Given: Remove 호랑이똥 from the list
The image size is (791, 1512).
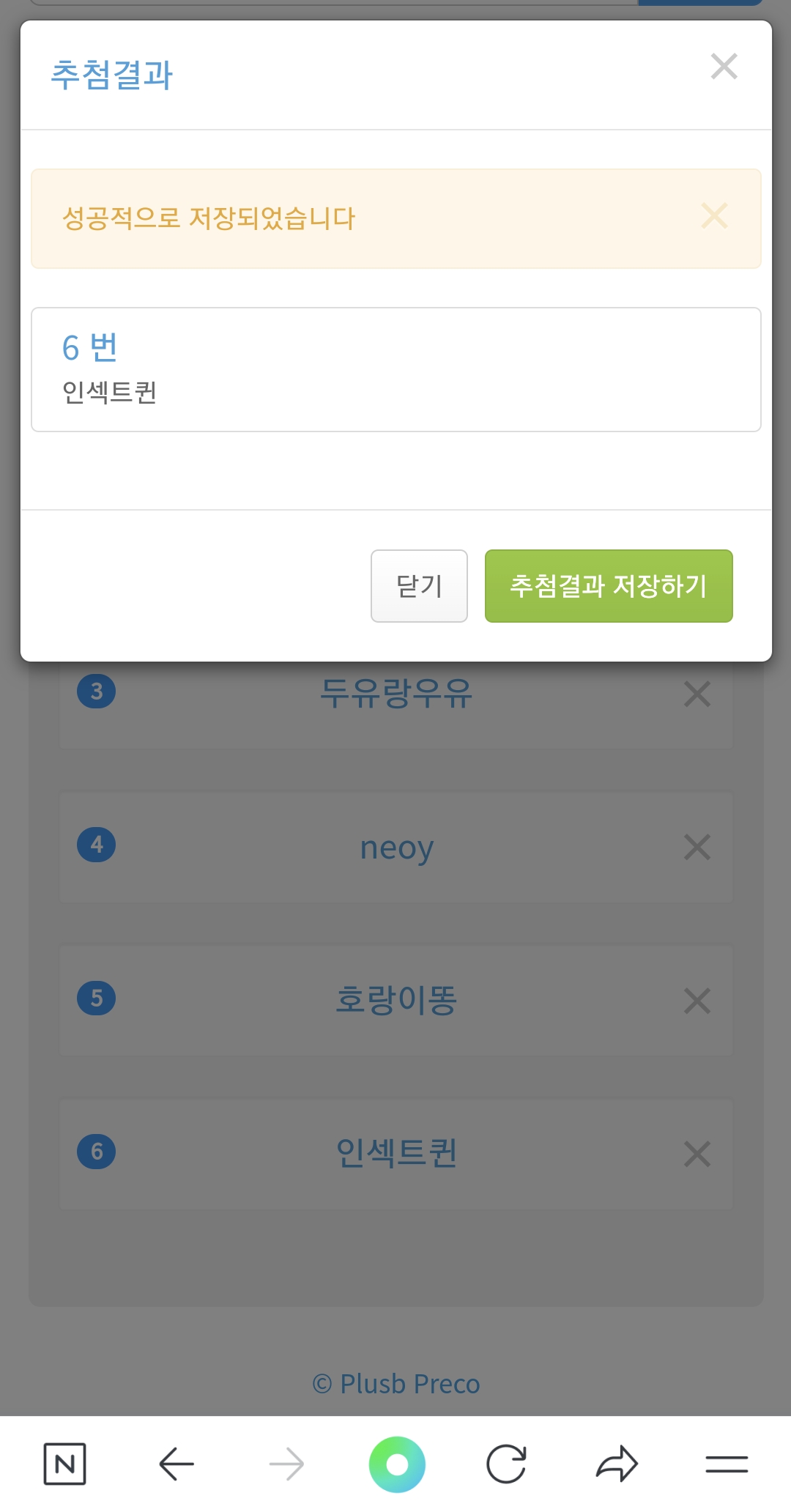Looking at the screenshot, I should pyautogui.click(x=697, y=1001).
